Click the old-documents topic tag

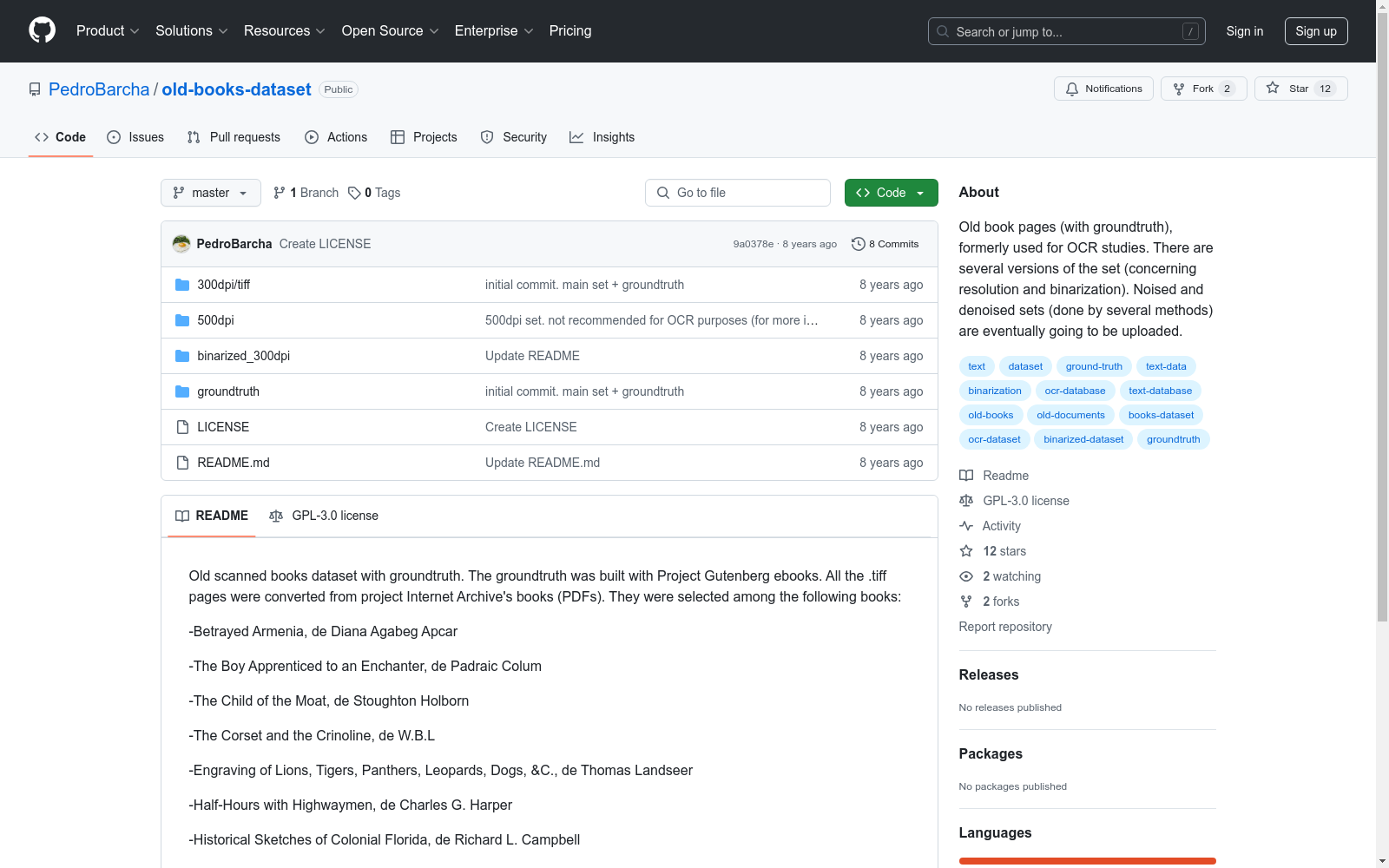1070,415
